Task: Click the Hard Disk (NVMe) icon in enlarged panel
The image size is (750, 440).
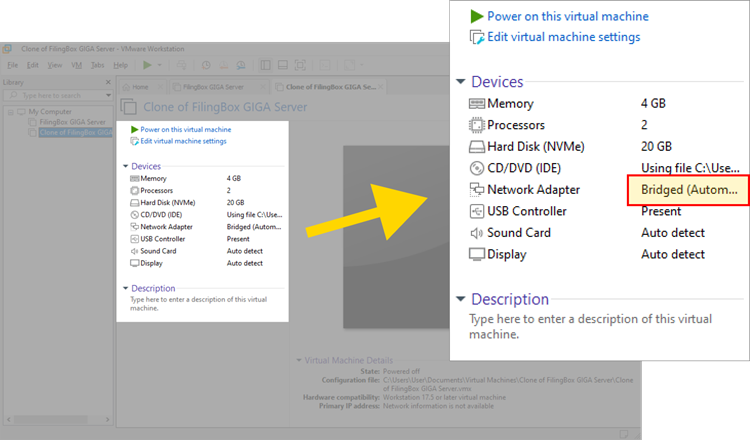Action: [476, 147]
